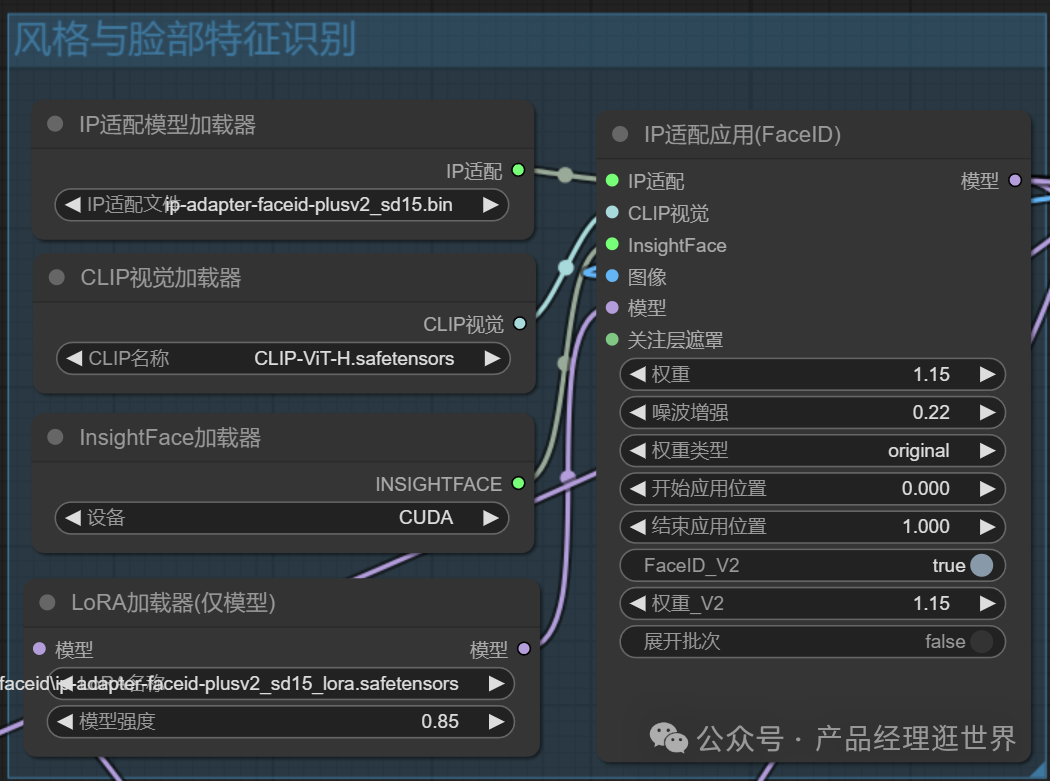
Task: Click the IP适配 output socket on IP适配模型加载器
Action: click(x=518, y=170)
